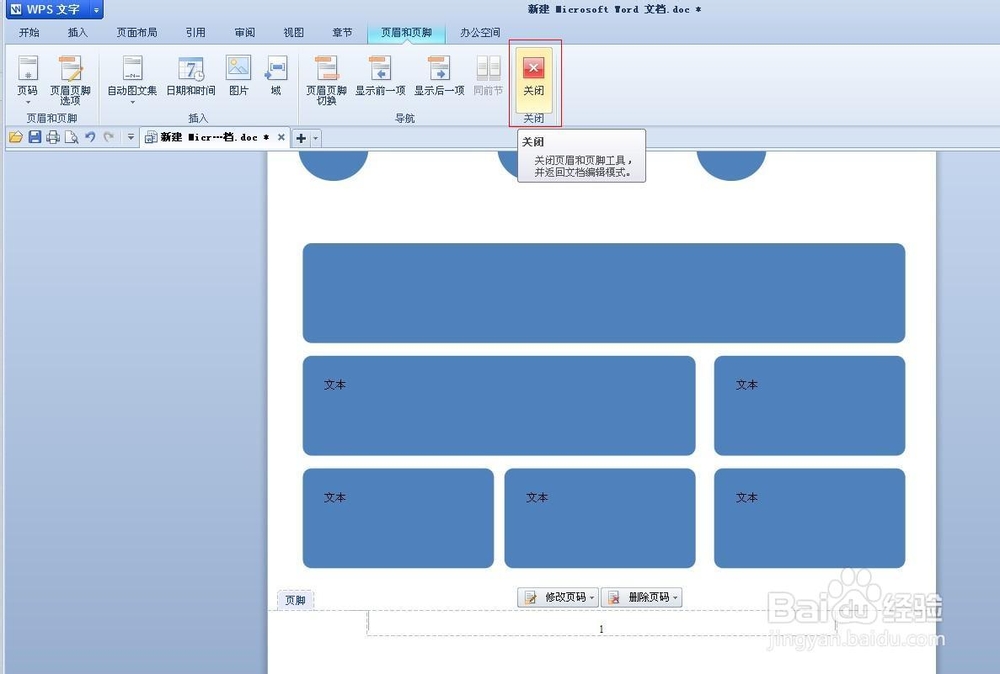Open the 章节 ribbon tab
This screenshot has width=1000, height=674.
click(x=342, y=32)
